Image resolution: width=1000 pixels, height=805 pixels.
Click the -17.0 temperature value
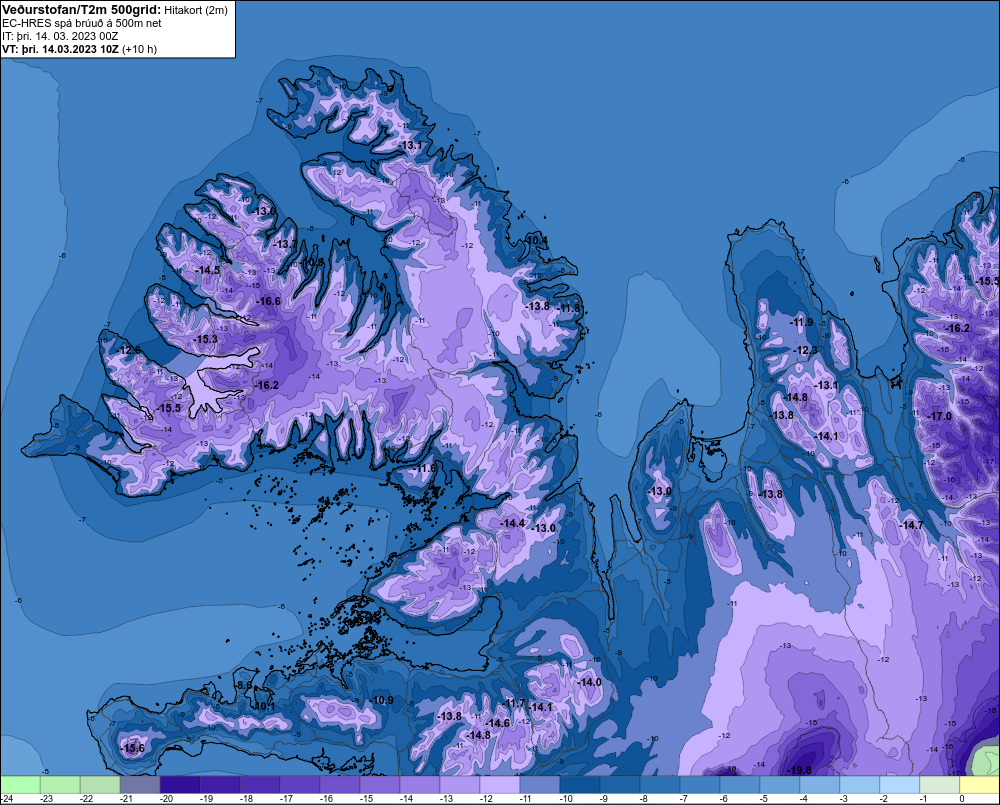point(939,416)
